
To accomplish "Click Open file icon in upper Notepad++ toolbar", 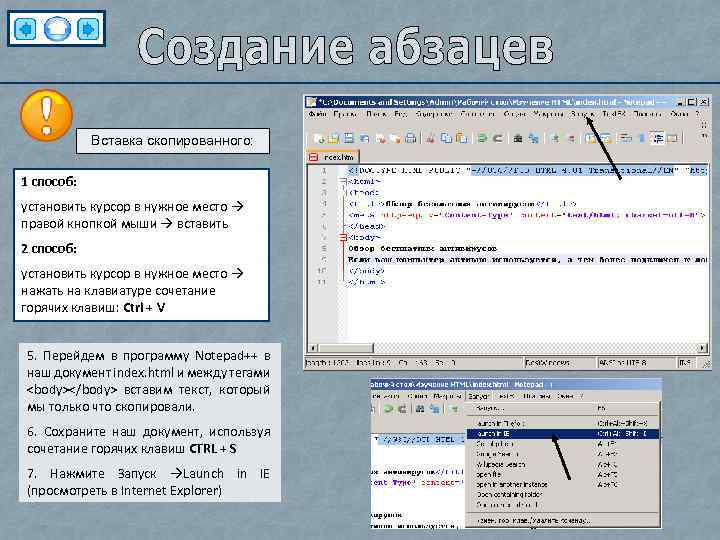I will coord(334,138).
